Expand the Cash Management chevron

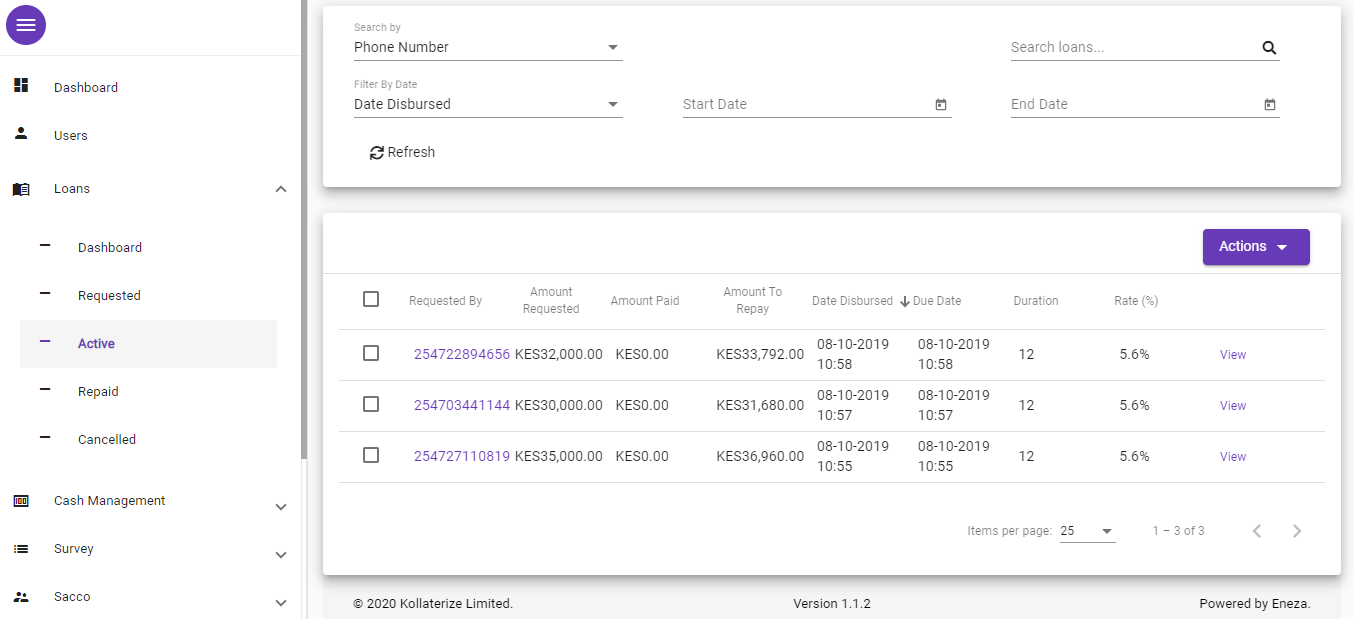(281, 507)
